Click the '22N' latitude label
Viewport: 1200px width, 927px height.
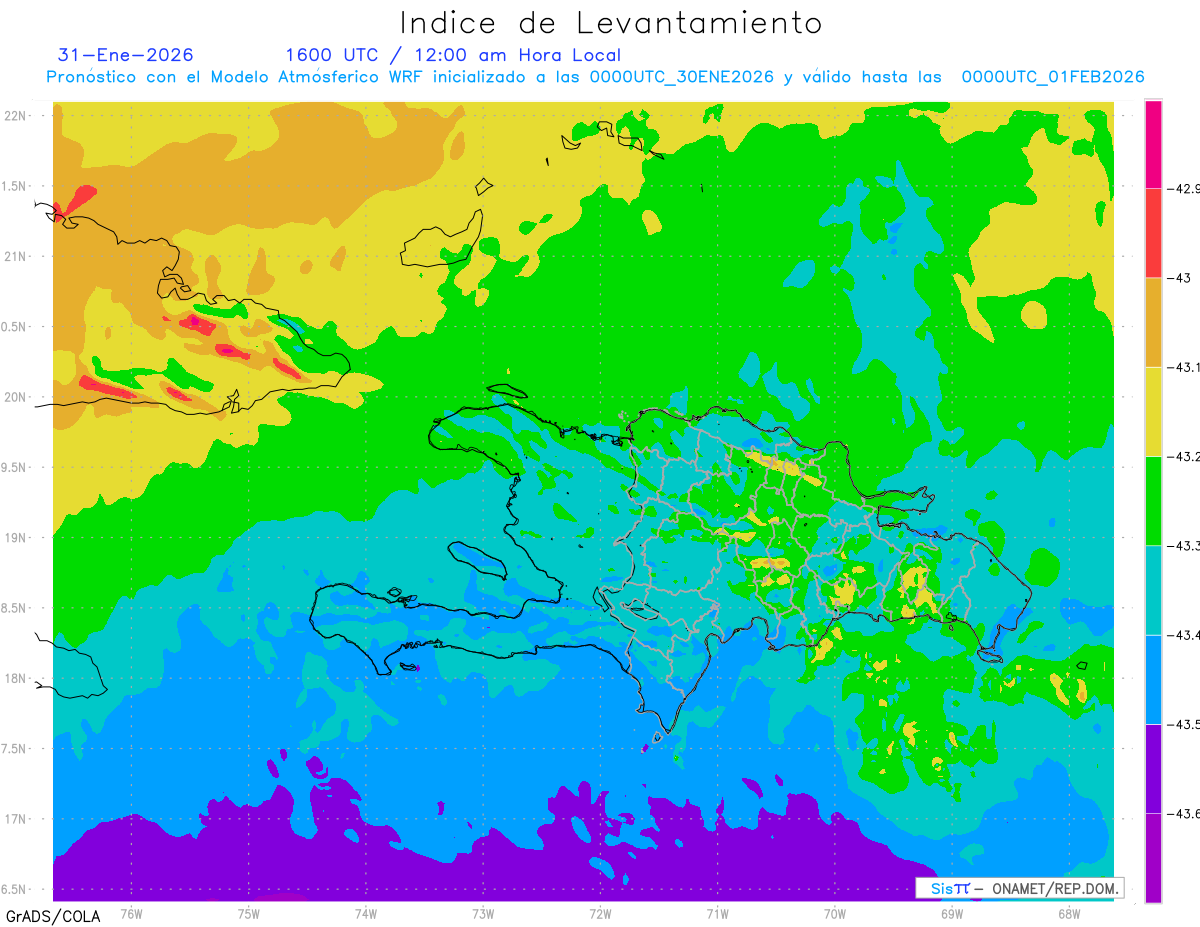14,116
